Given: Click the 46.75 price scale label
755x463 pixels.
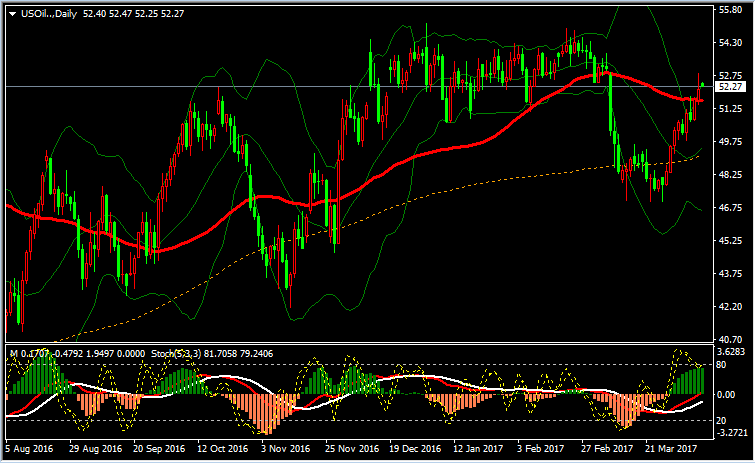Looking at the screenshot, I should point(730,207).
